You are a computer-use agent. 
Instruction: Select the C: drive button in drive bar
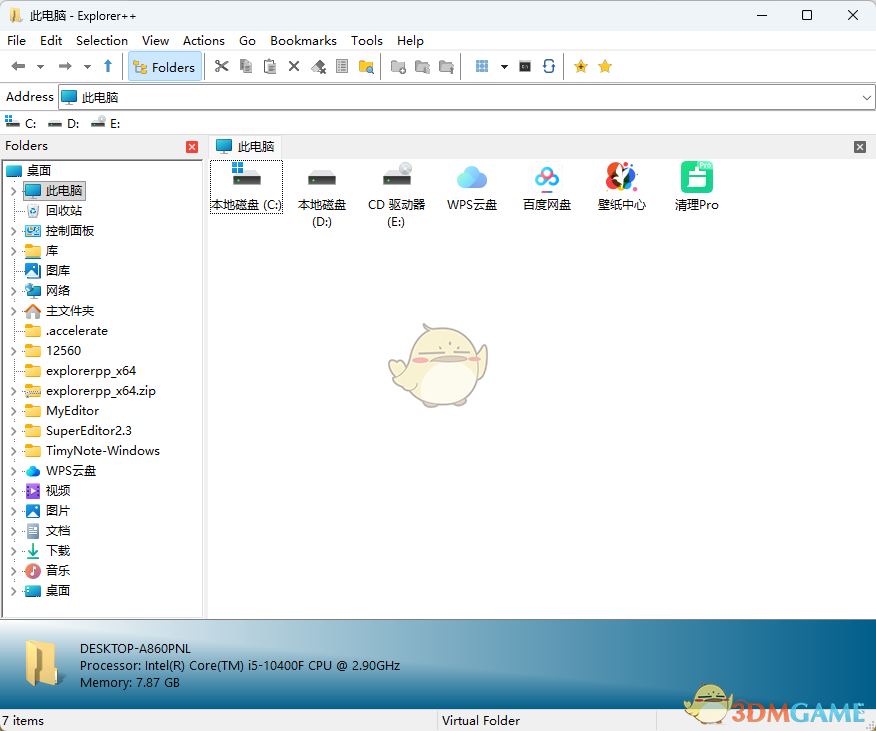[22, 122]
